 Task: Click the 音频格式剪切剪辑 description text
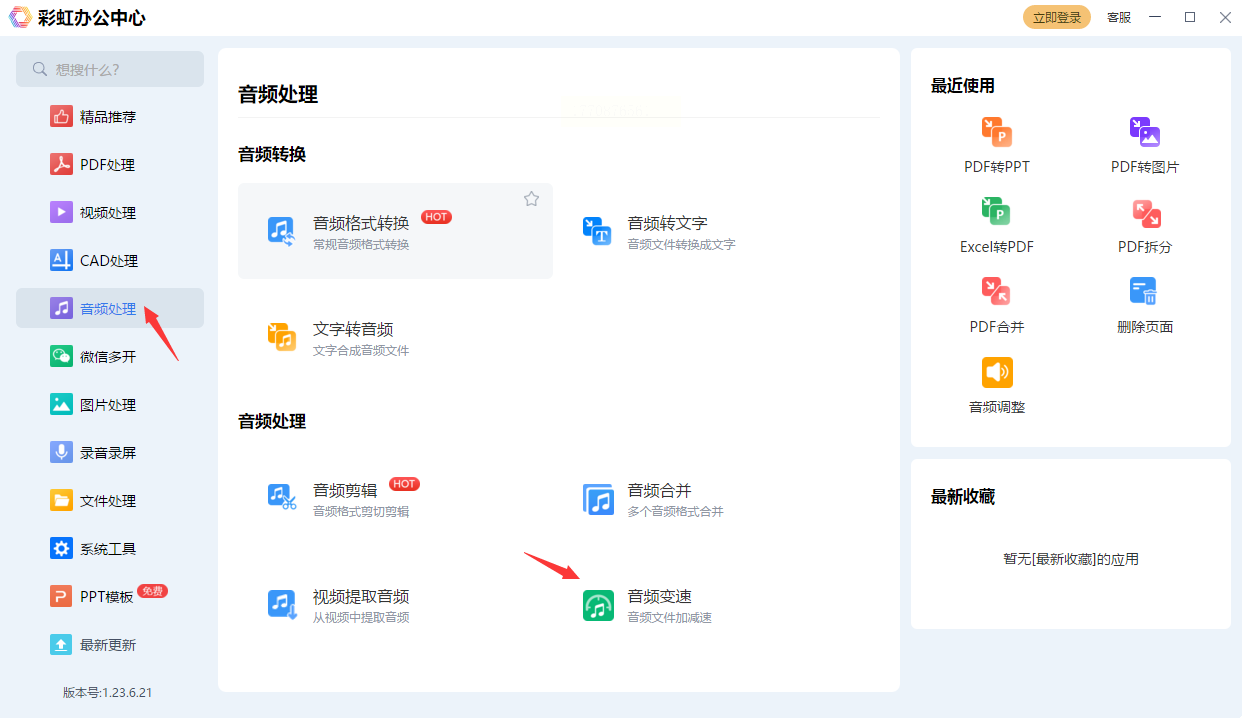click(361, 511)
